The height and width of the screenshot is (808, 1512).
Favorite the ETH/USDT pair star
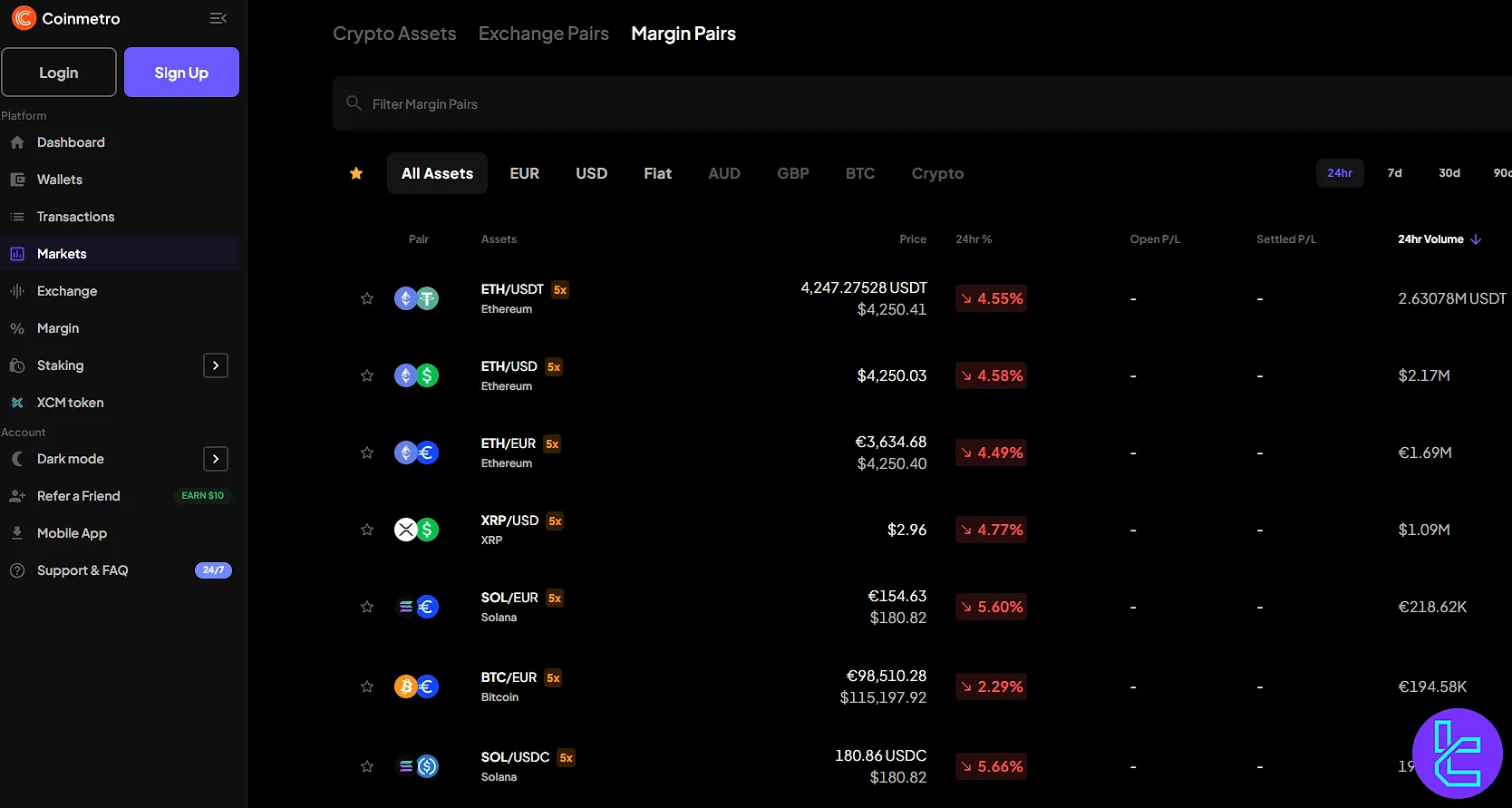367,298
